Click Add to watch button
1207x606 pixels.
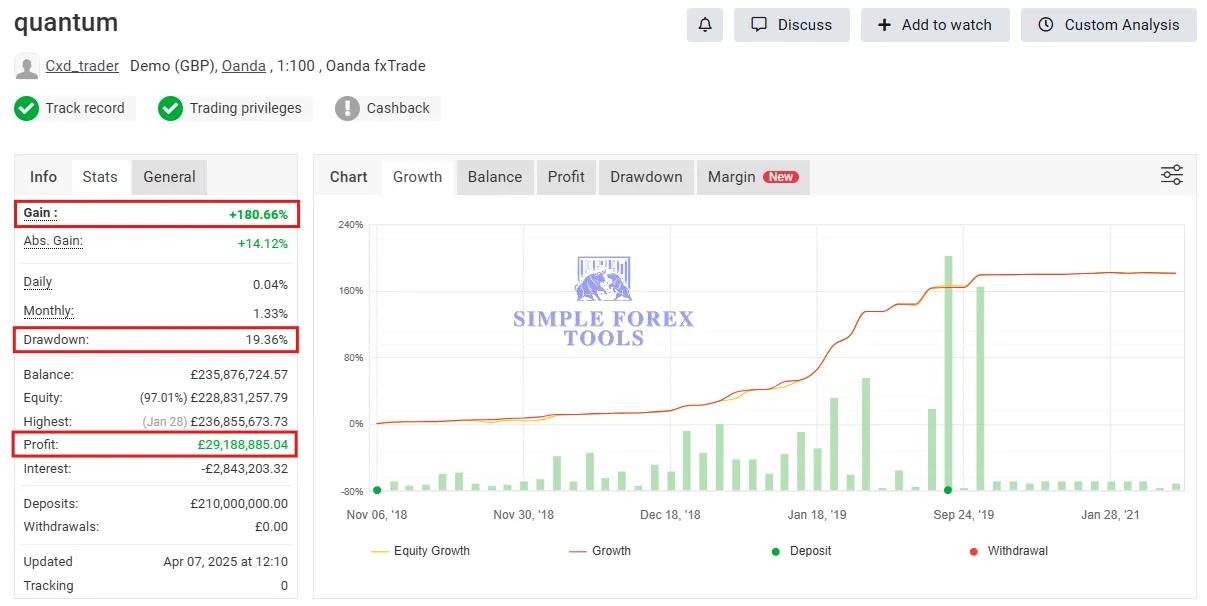tap(935, 25)
